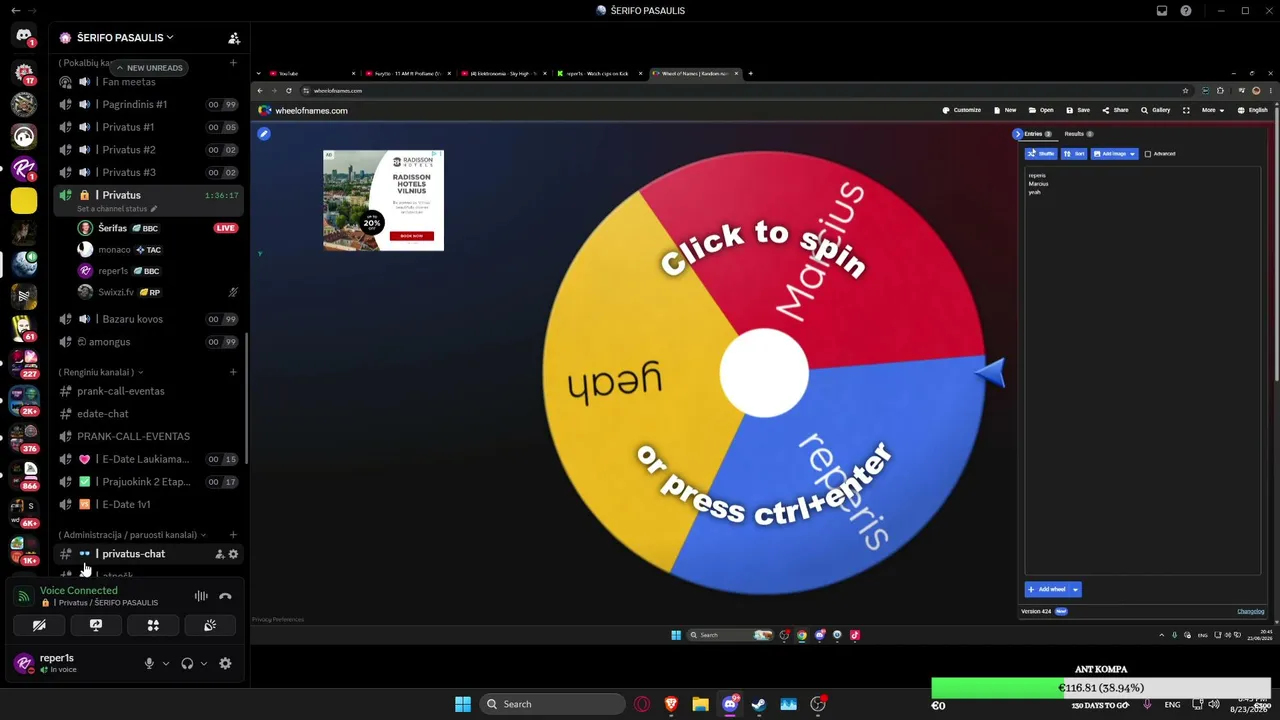Screen dimensions: 1280x720
Task: Create invite for privatus-chat channel
Action: click(x=220, y=554)
